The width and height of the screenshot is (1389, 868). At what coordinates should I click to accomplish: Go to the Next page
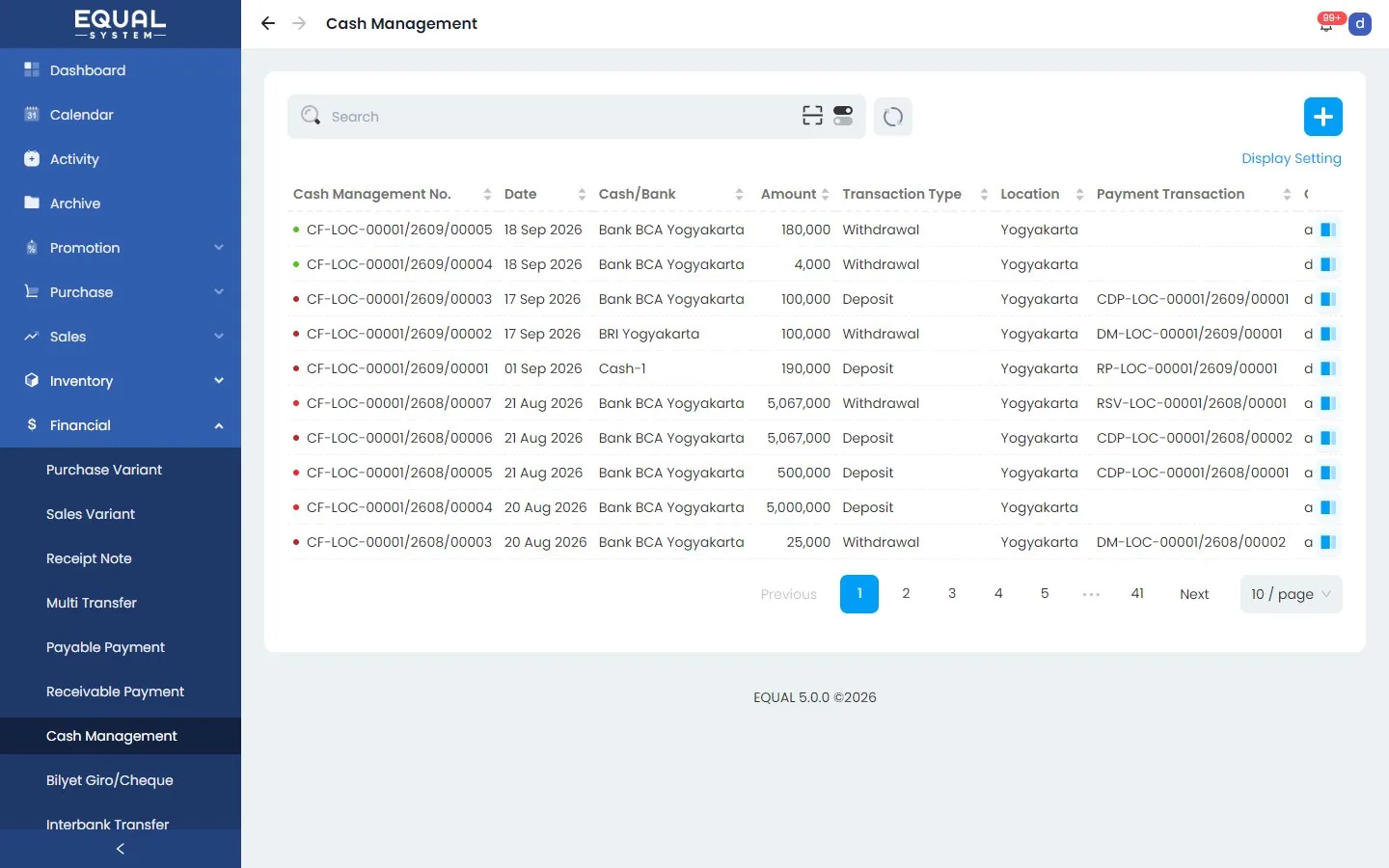click(x=1194, y=594)
